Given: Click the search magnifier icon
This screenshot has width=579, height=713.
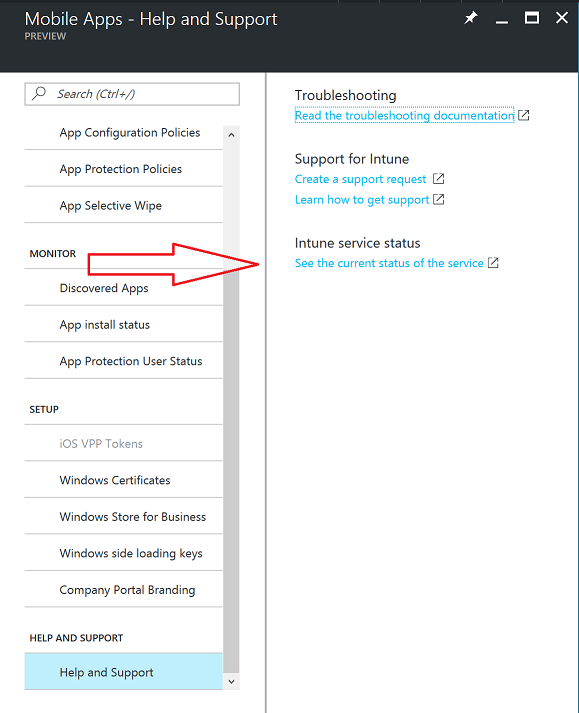Looking at the screenshot, I should 39,93.
